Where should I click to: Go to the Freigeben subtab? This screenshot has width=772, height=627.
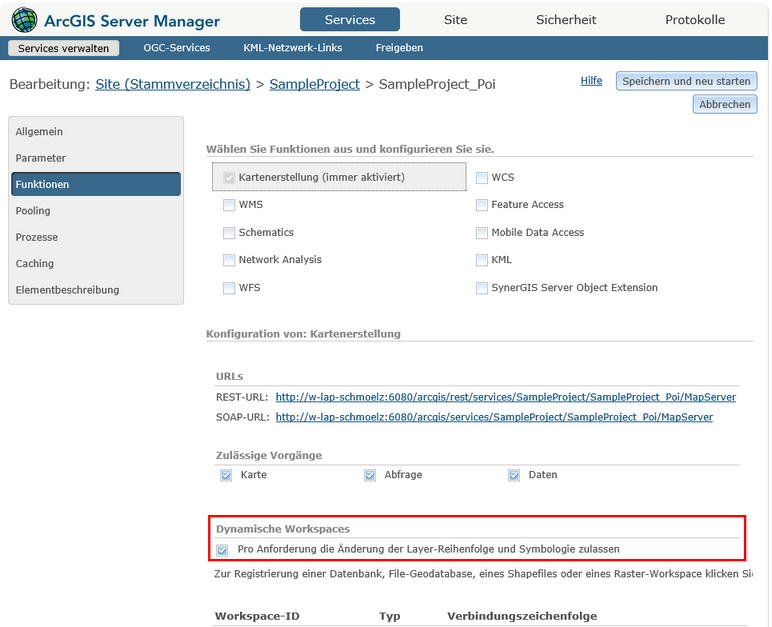tap(399, 48)
